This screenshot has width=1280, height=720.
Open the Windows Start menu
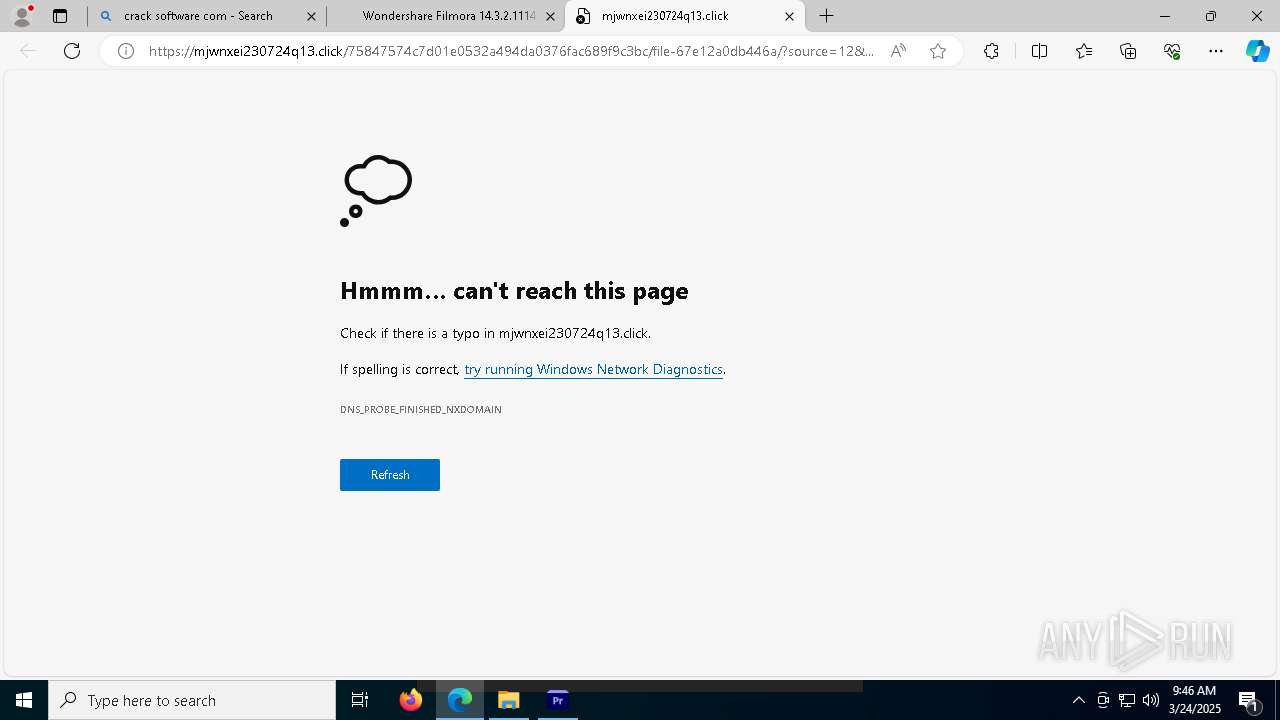coord(24,700)
